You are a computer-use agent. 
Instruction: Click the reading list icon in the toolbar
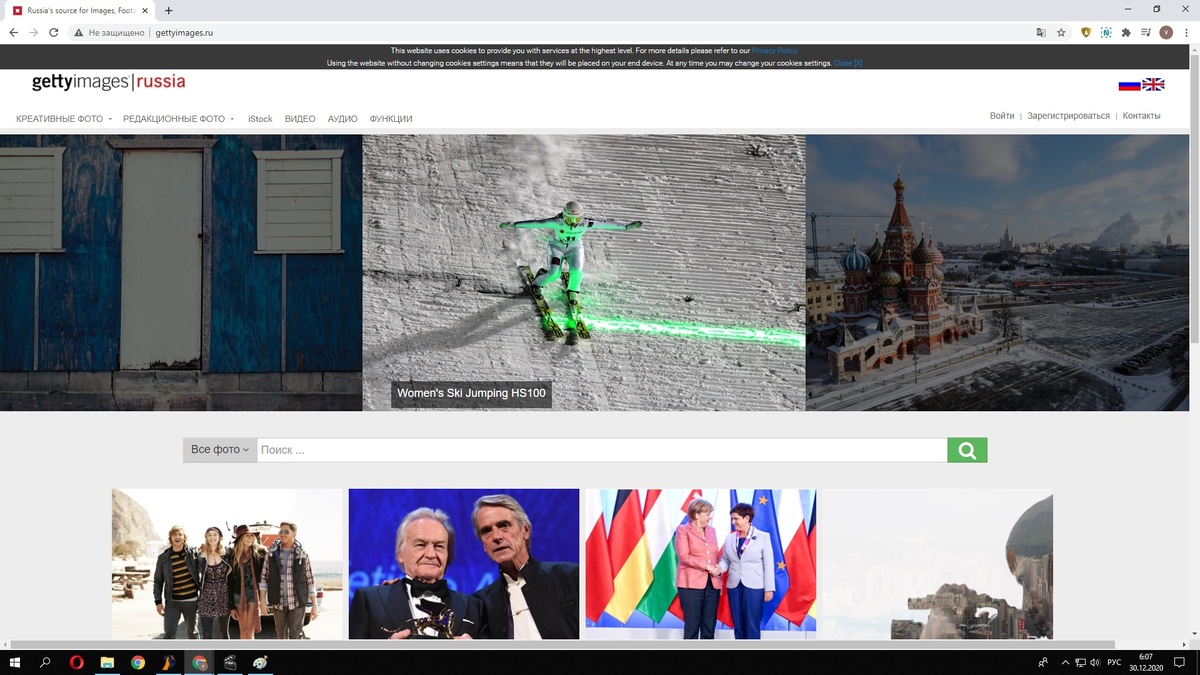pyautogui.click(x=1145, y=31)
